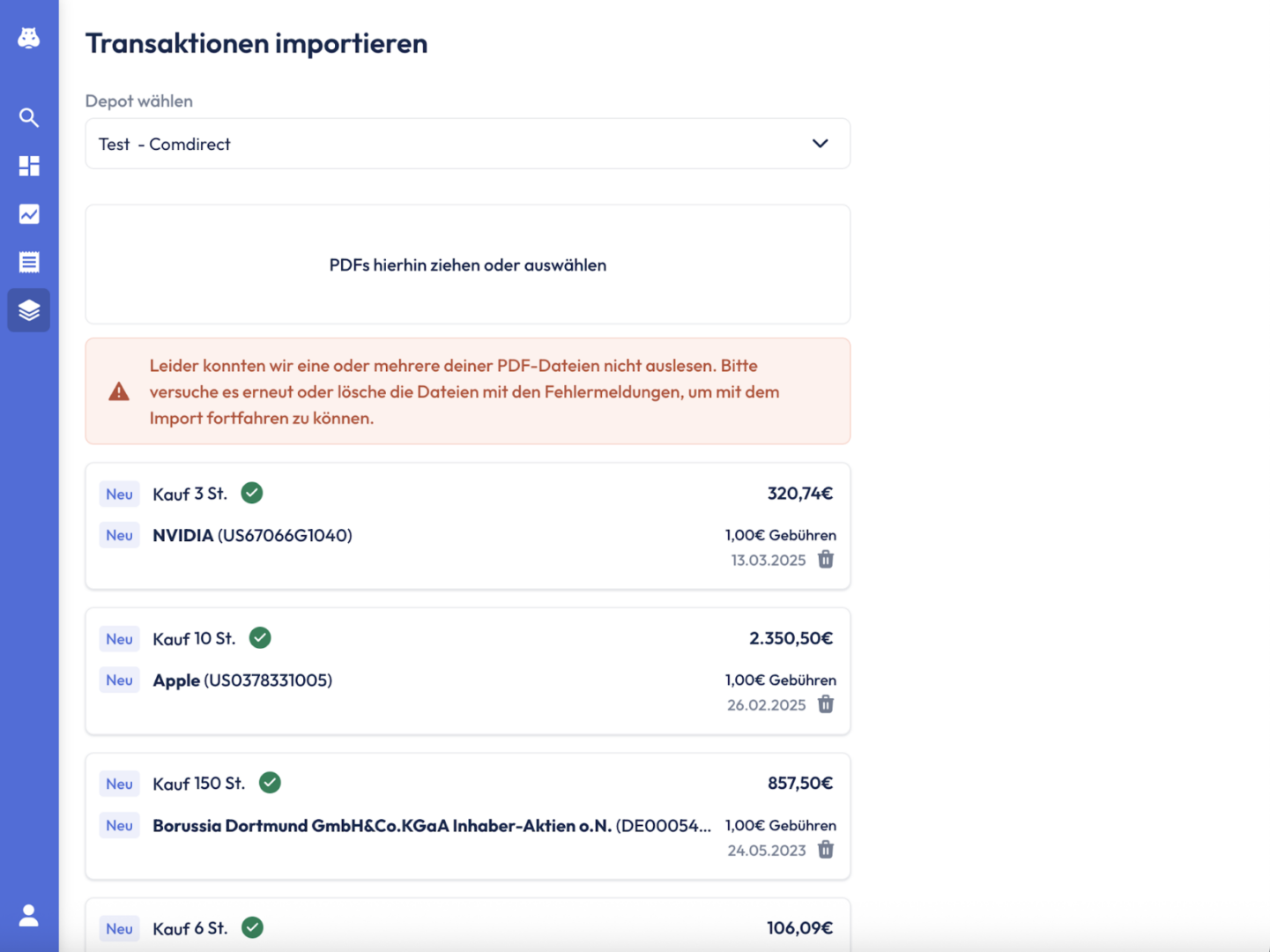Select the layers import sidebar icon
Screen dimensions: 1270x952
pyautogui.click(x=29, y=310)
